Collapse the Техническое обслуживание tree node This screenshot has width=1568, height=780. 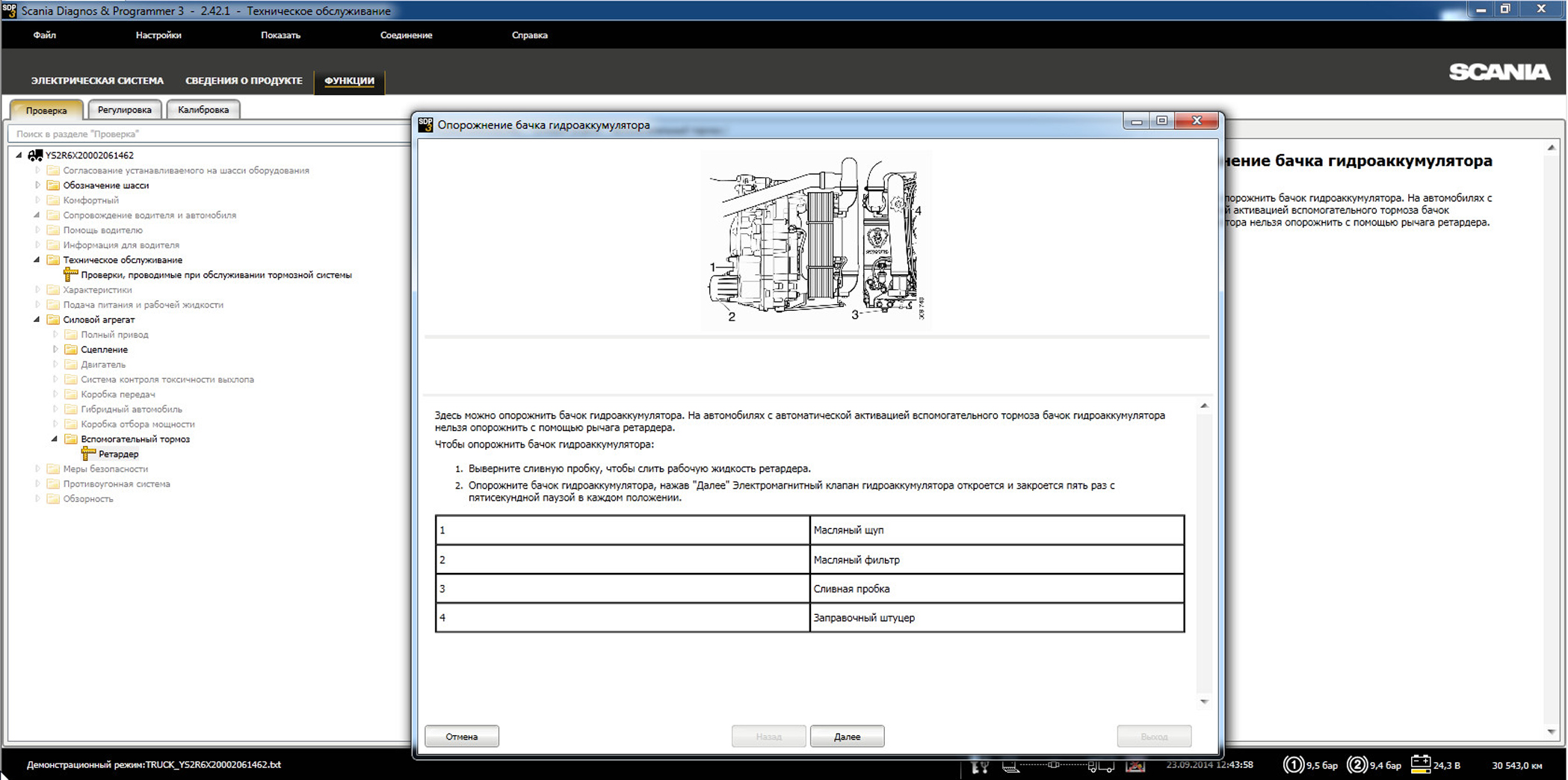pos(37,260)
